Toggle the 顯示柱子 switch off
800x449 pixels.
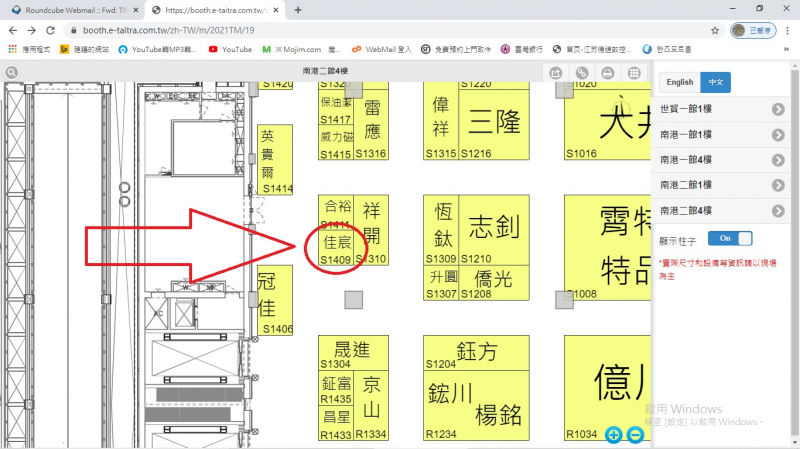coord(729,238)
